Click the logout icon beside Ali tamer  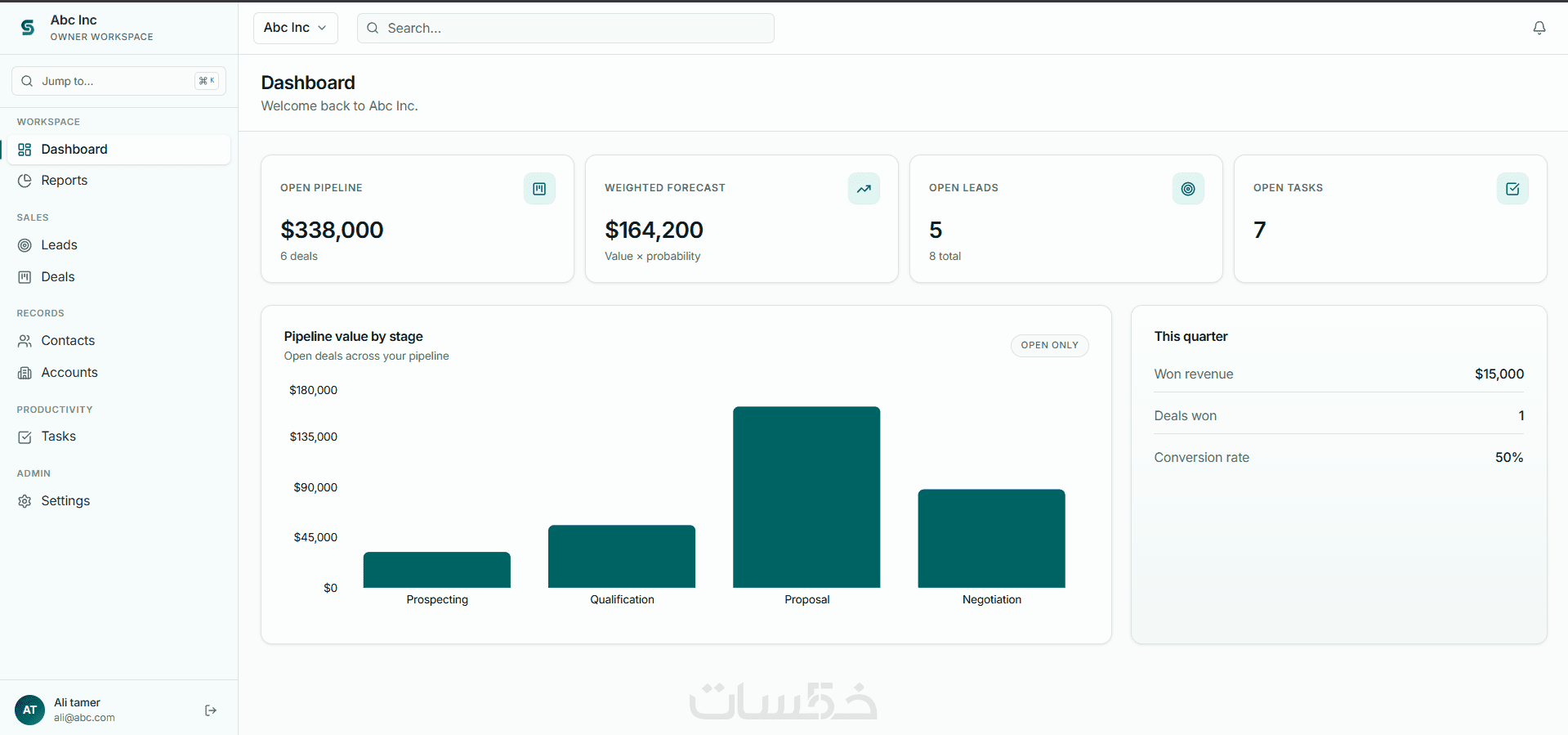pos(211,710)
